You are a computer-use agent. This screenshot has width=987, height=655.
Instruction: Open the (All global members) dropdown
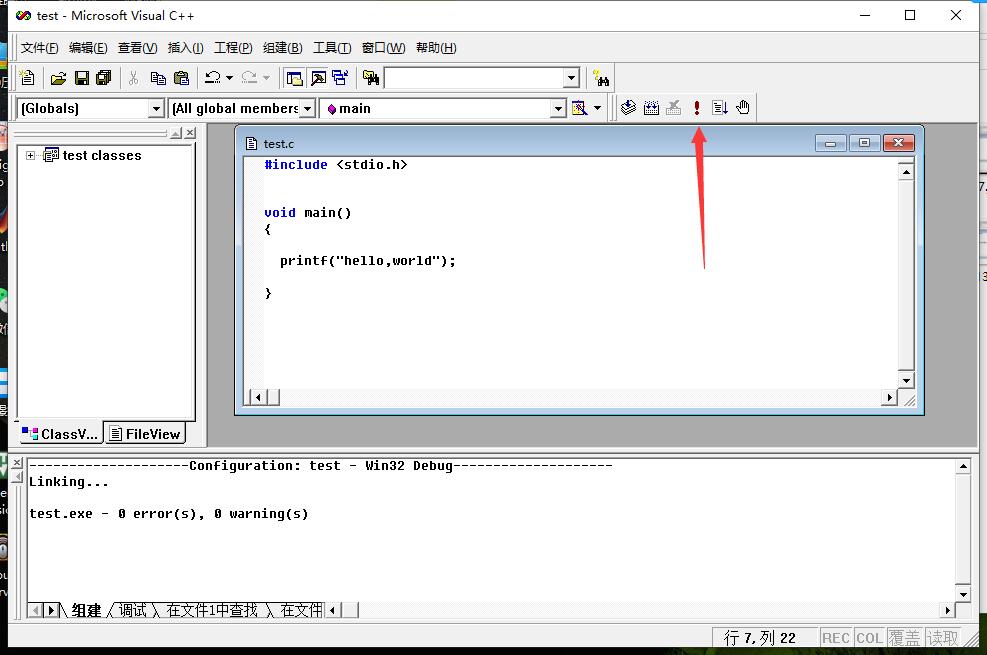pyautogui.click(x=309, y=108)
